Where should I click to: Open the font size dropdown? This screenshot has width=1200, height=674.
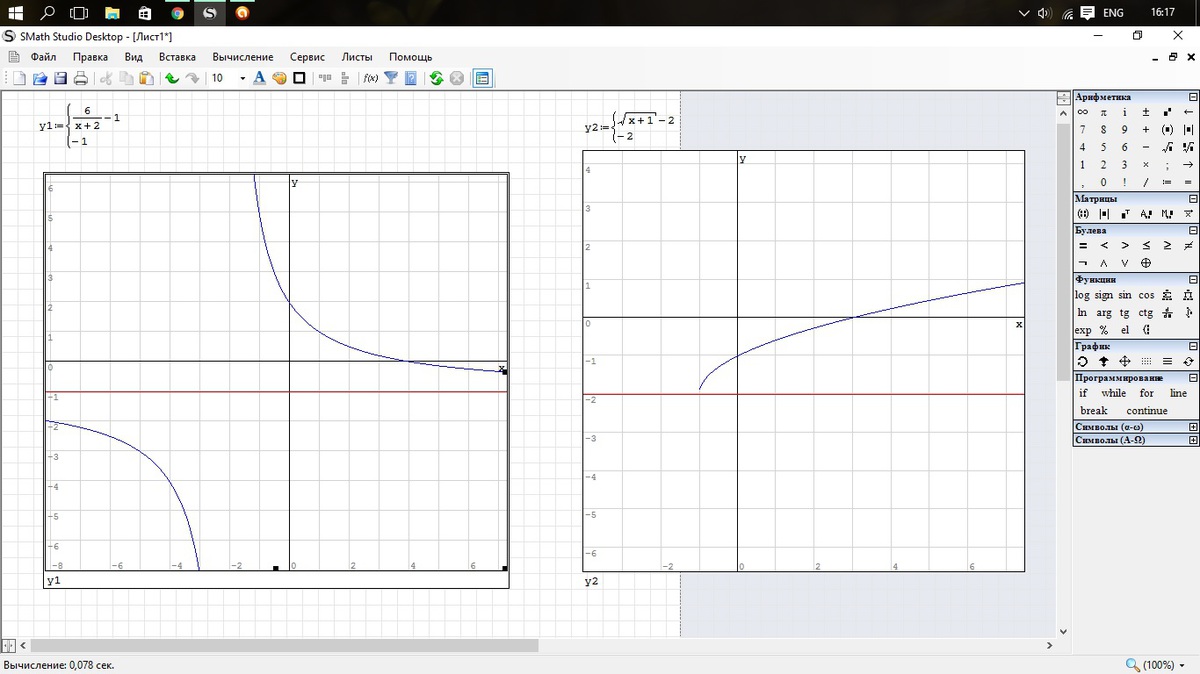click(x=243, y=78)
